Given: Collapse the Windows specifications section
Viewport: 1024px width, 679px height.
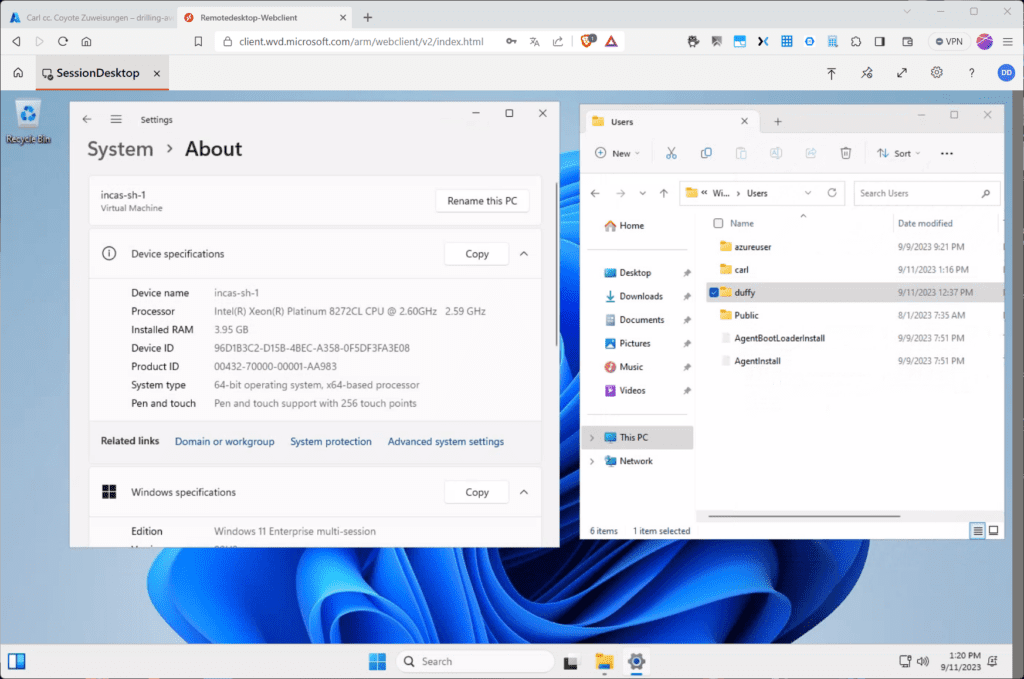Looking at the screenshot, I should 524,492.
